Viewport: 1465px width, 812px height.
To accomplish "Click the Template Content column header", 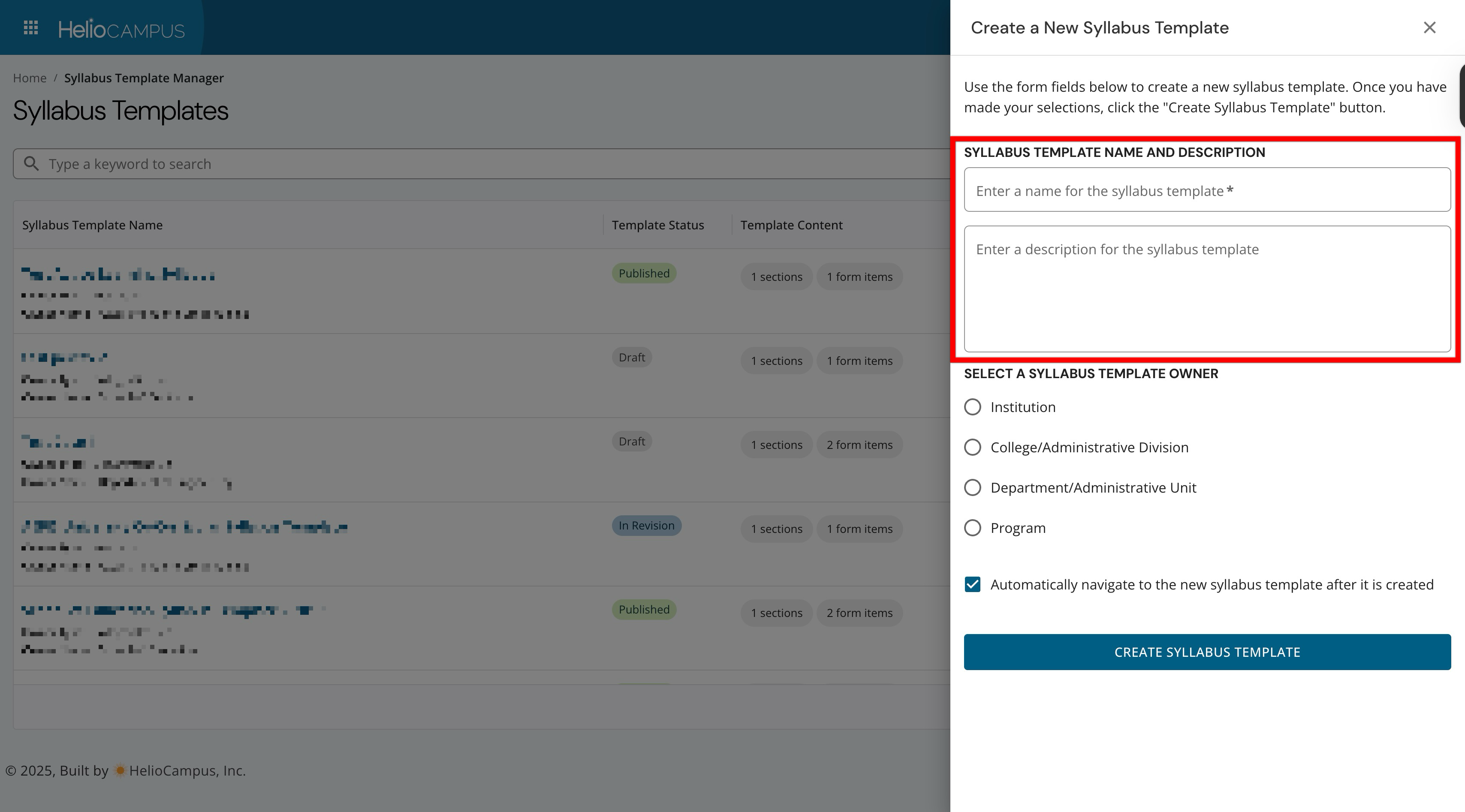I will (x=791, y=225).
